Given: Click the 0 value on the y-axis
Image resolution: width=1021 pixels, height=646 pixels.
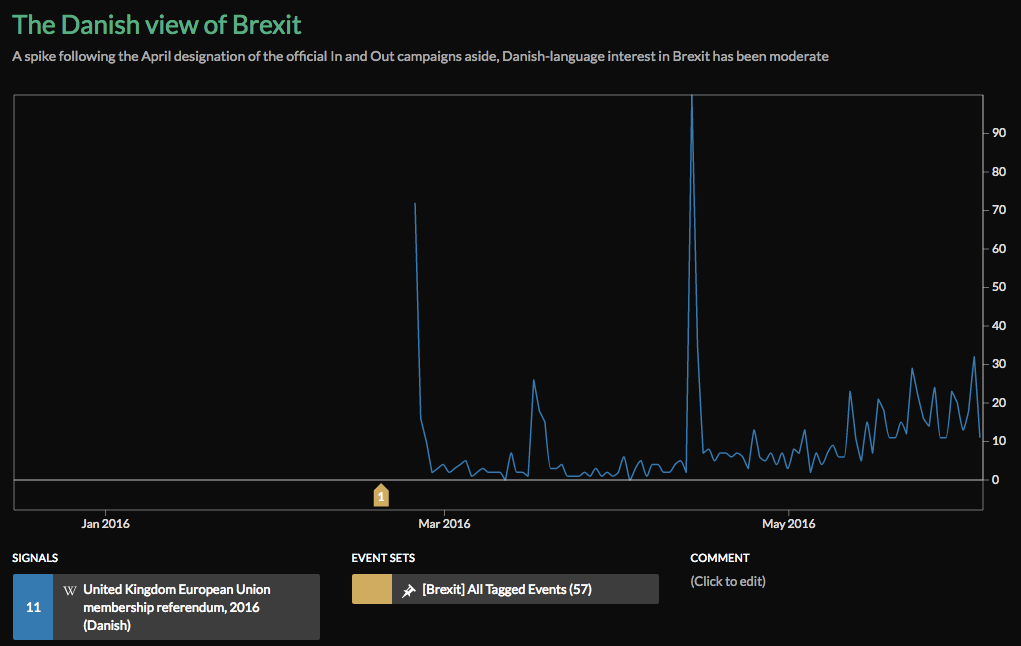Looking at the screenshot, I should click(x=995, y=480).
